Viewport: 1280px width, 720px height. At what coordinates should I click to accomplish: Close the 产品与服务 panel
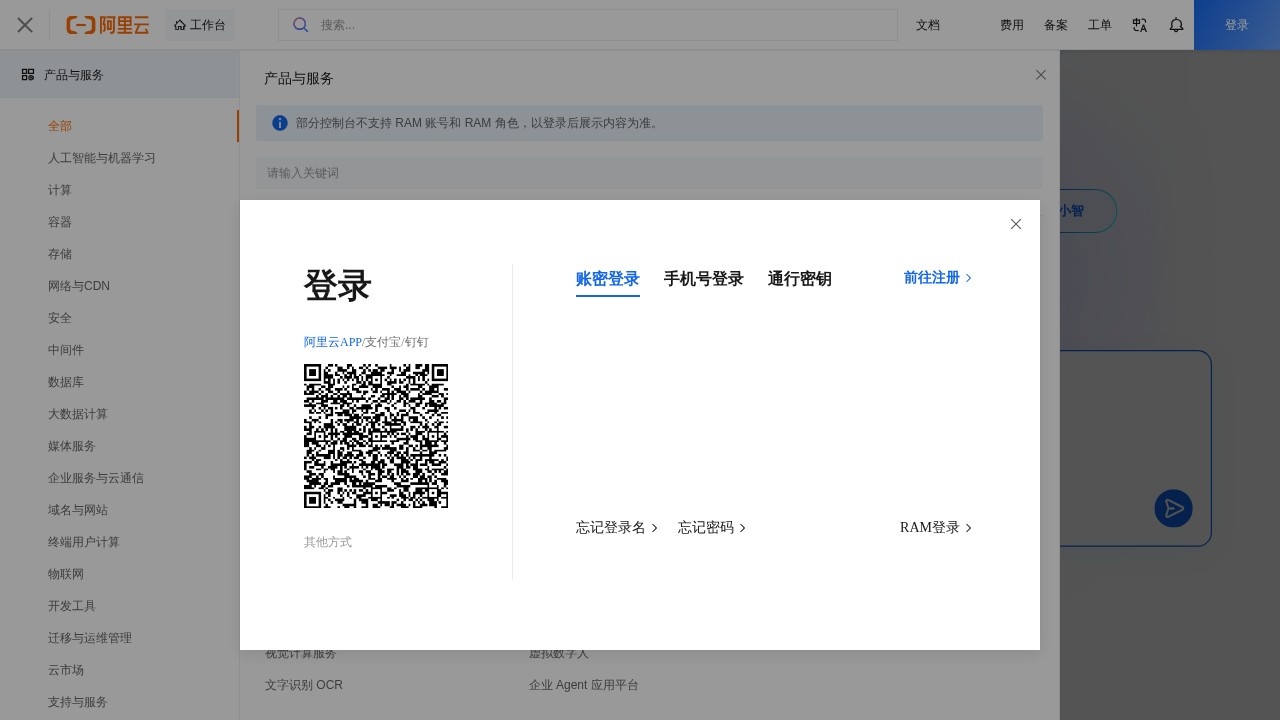[1041, 75]
